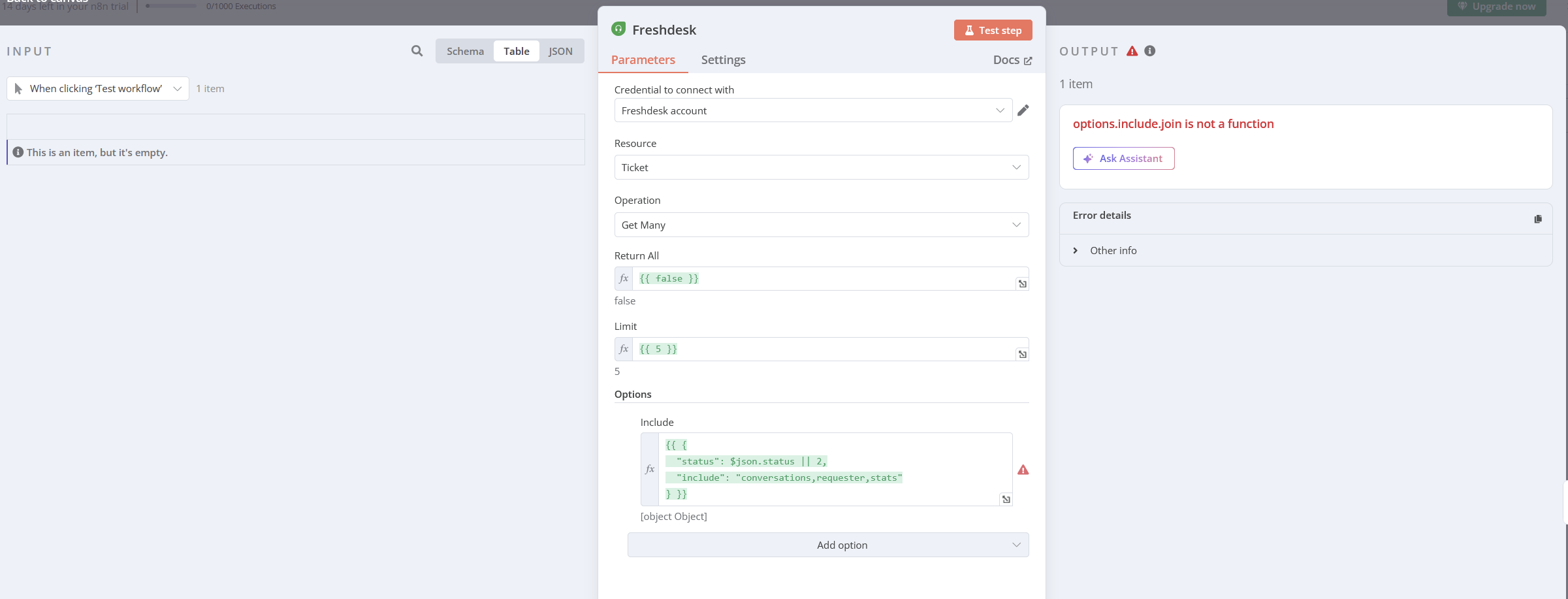1568x599 pixels.
Task: Click the Freshdesk node icon in the header
Action: (618, 29)
